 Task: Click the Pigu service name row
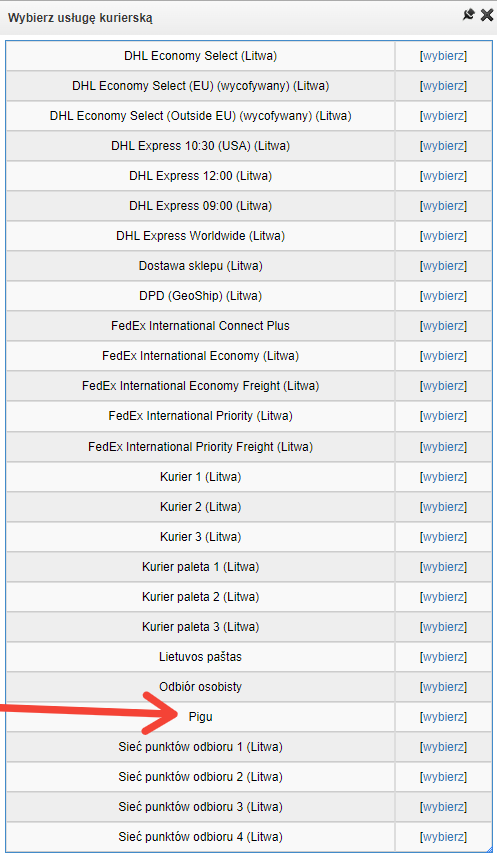[200, 717]
